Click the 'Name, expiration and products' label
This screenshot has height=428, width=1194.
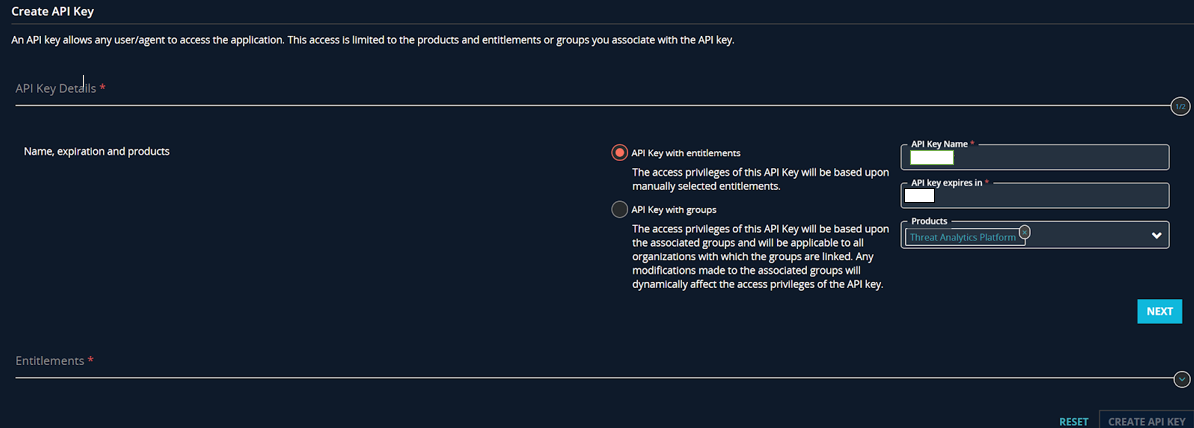pyautogui.click(x=96, y=151)
